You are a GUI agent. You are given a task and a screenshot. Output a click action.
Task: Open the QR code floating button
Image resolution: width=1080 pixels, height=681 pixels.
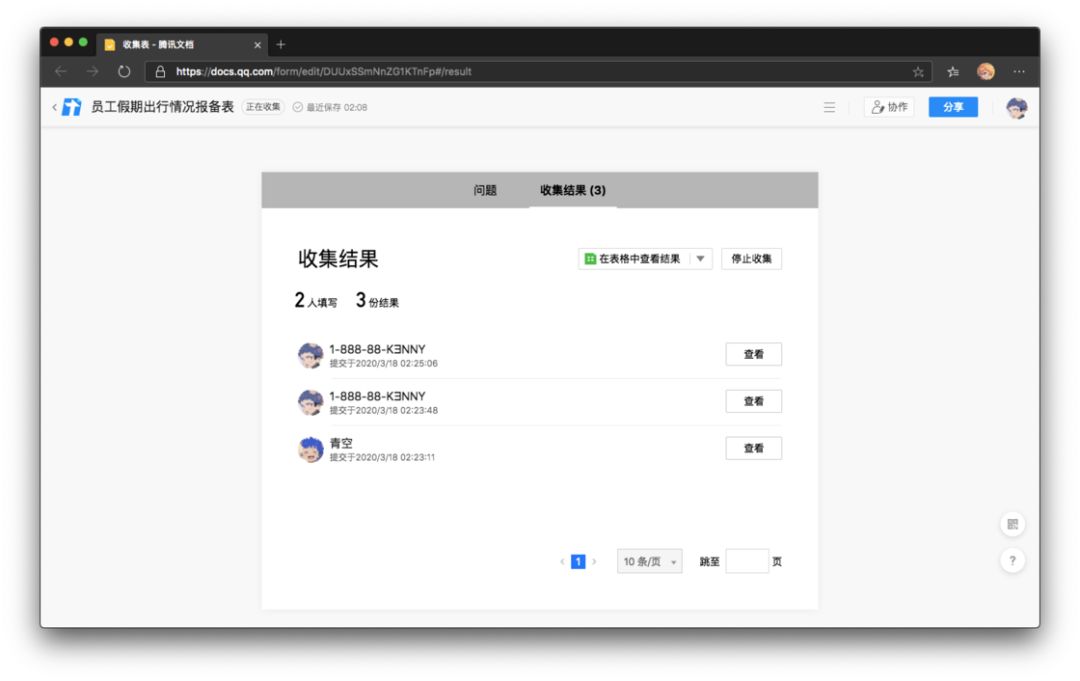tap(1012, 525)
